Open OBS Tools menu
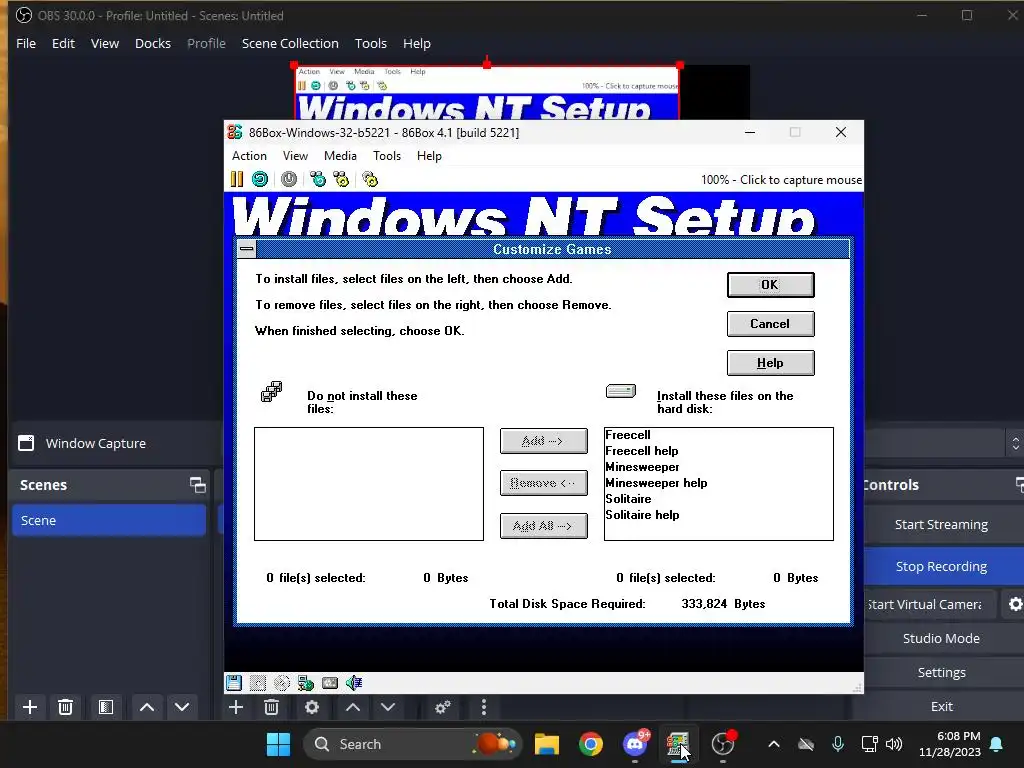 pyautogui.click(x=371, y=43)
